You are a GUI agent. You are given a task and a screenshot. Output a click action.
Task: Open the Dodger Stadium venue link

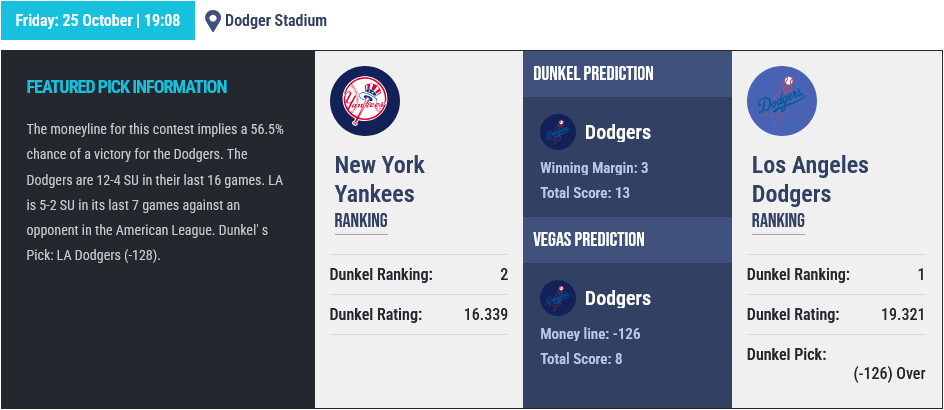tap(276, 20)
